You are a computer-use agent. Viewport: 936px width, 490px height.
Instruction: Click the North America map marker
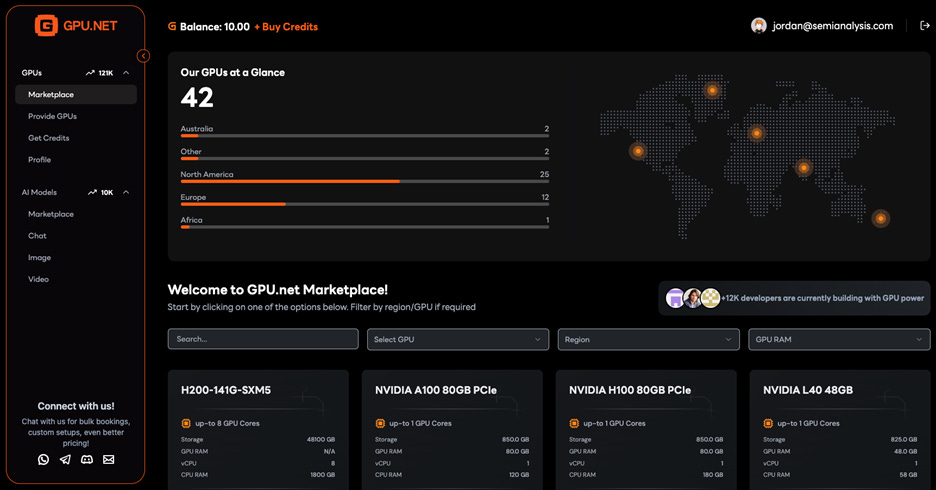pos(638,151)
